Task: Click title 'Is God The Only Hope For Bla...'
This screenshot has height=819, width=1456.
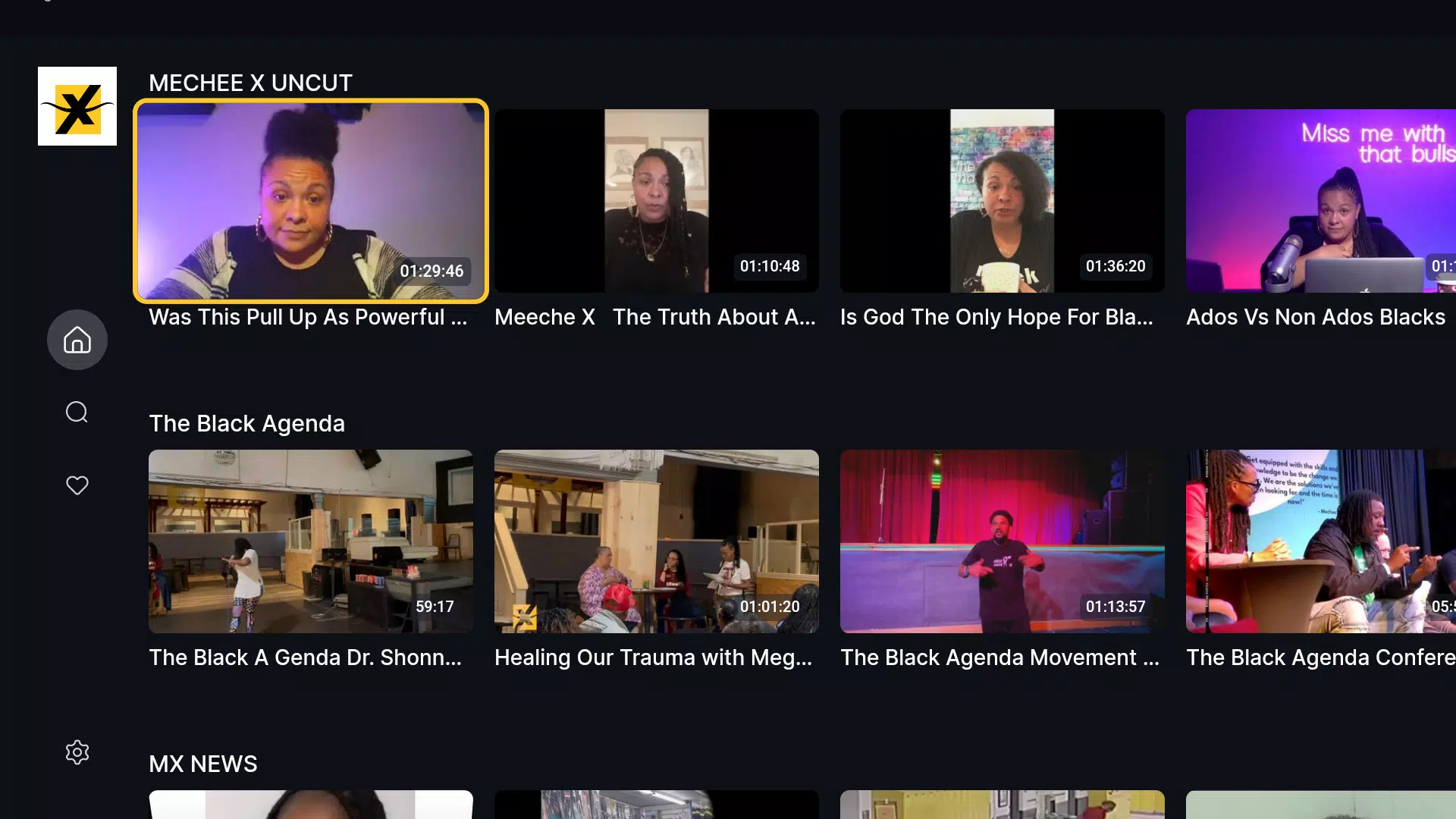Action: coord(996,317)
